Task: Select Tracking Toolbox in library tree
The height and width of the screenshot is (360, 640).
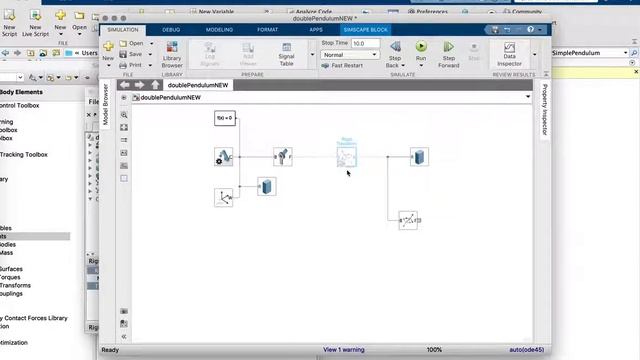Action: coord(24,155)
